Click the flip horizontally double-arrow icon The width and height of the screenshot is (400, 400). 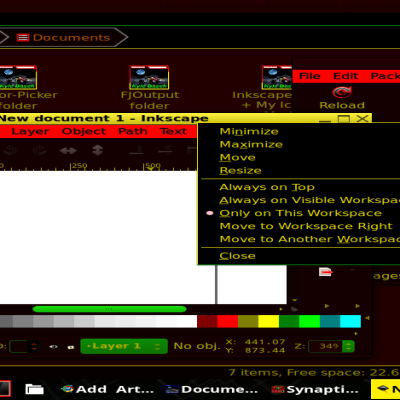tap(68, 151)
